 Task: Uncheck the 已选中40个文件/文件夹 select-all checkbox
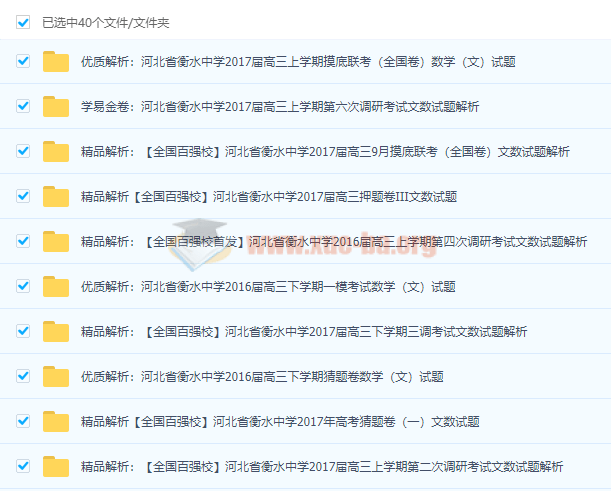pos(23,20)
